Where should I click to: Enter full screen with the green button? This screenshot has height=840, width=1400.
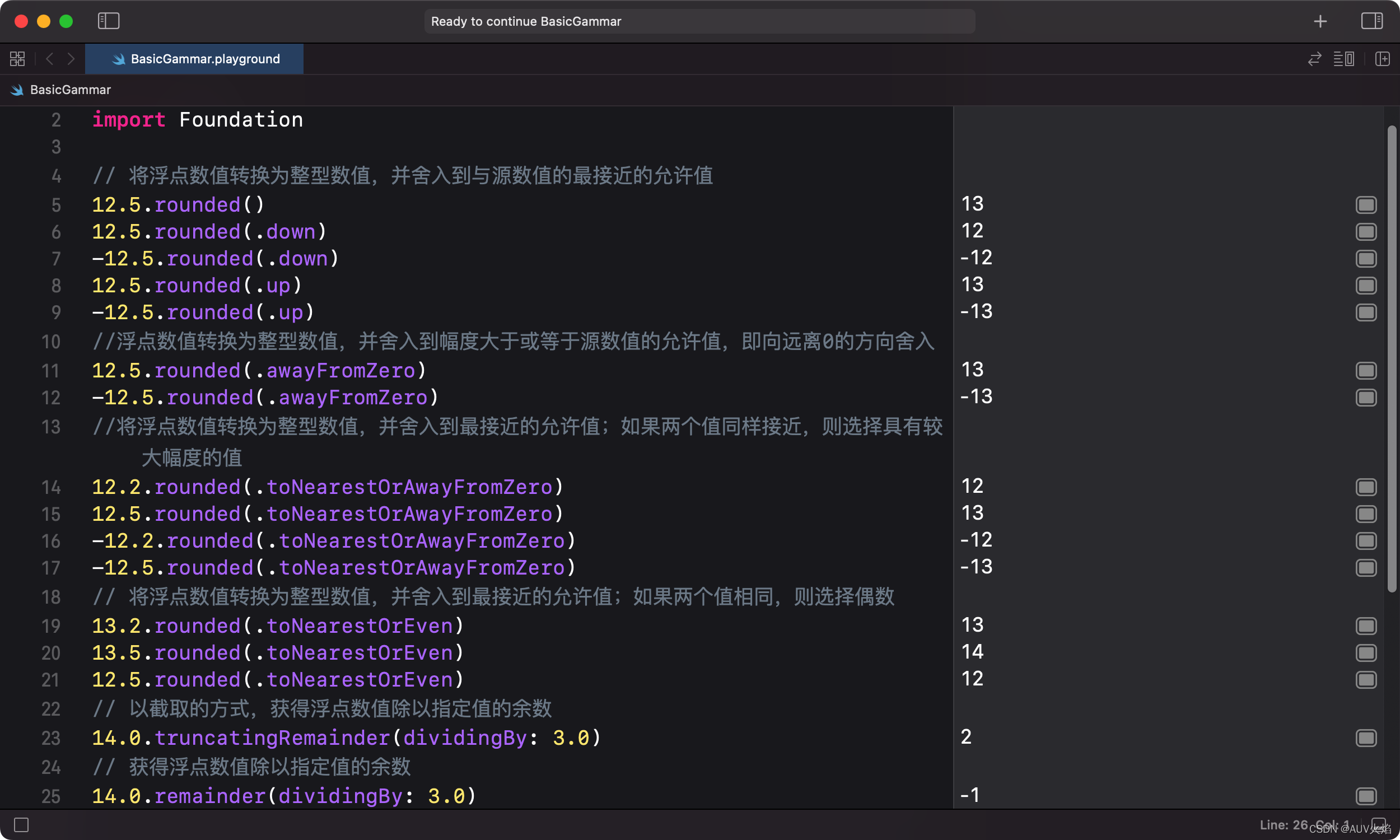(66, 21)
